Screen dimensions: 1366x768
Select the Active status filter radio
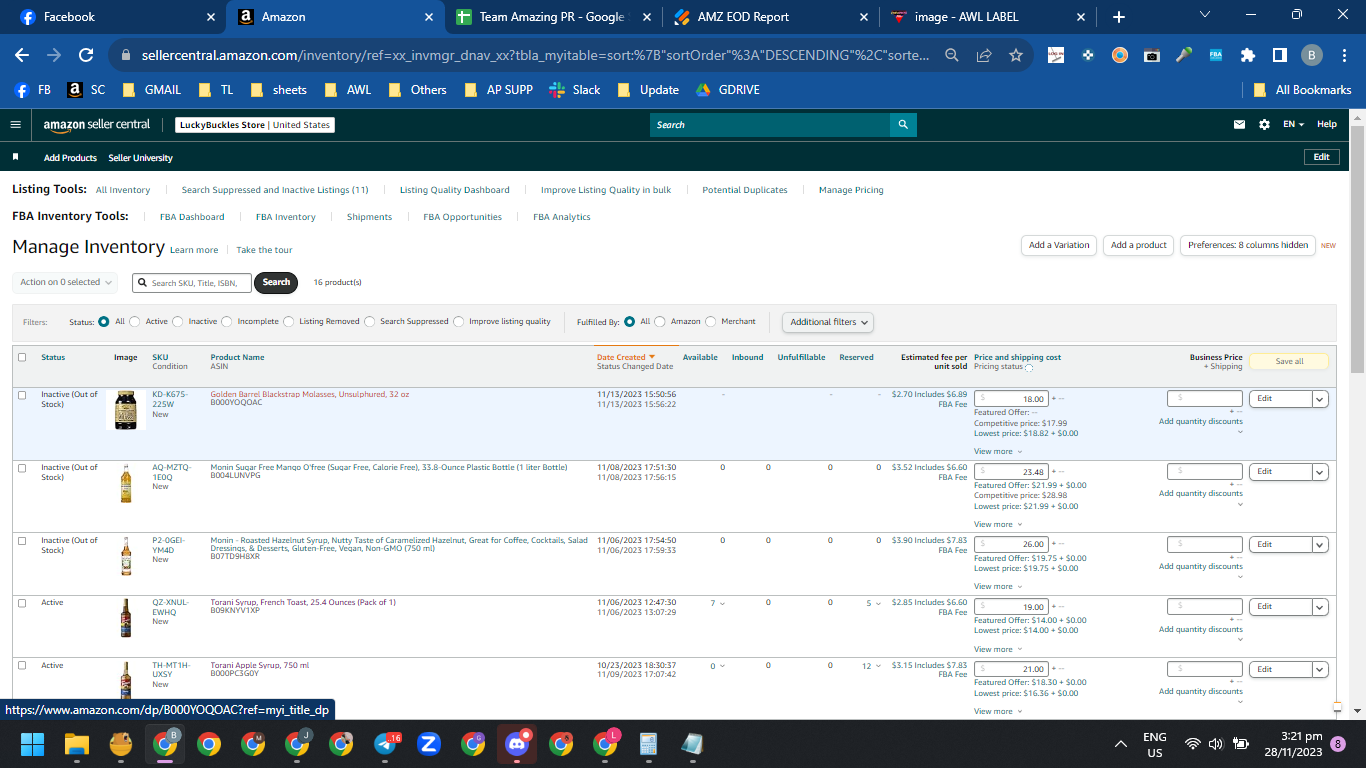click(x=135, y=322)
